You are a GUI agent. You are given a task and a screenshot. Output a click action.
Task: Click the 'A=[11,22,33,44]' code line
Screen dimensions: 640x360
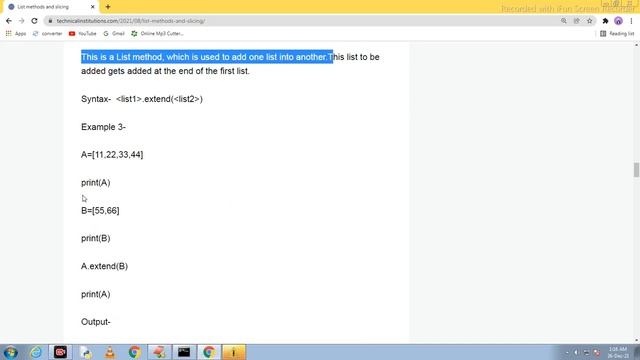click(x=112, y=155)
